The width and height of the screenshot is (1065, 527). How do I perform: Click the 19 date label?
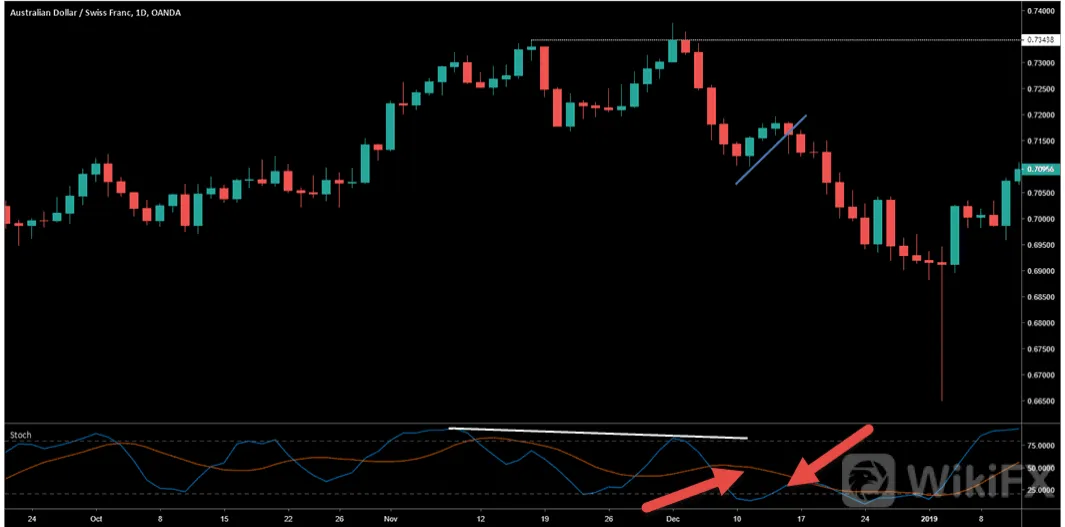(x=544, y=517)
